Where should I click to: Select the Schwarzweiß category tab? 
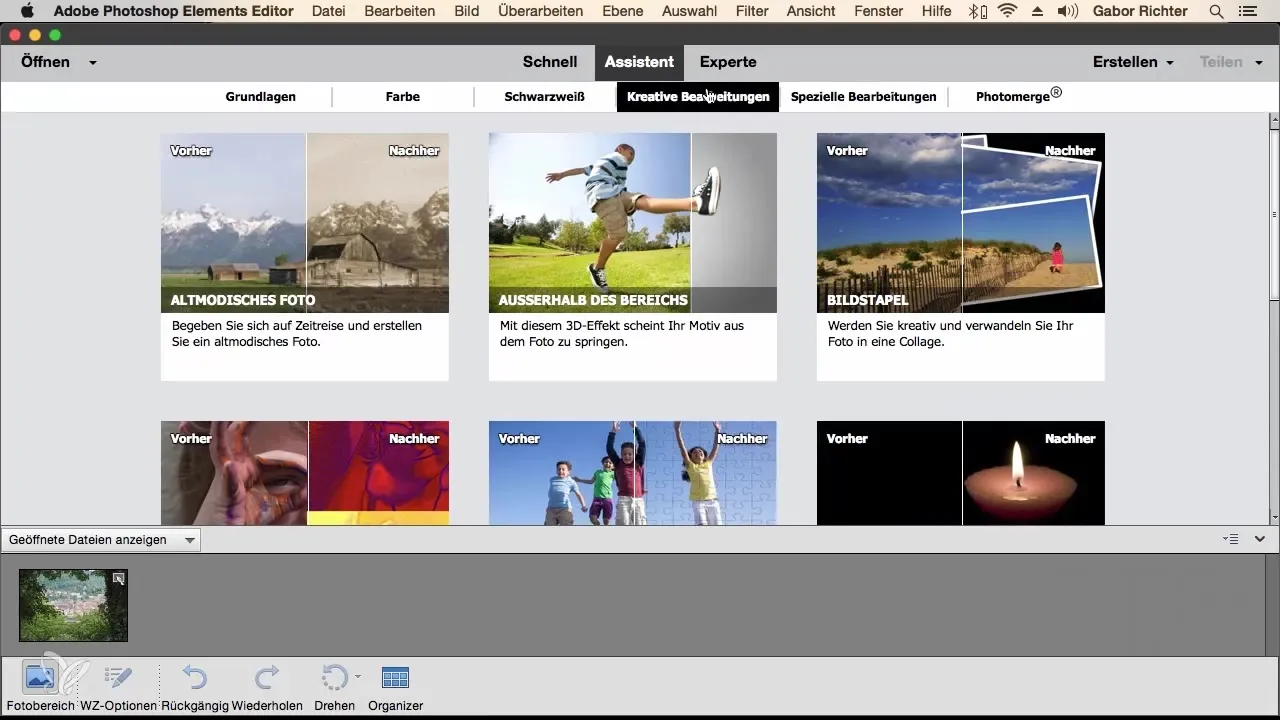544,97
